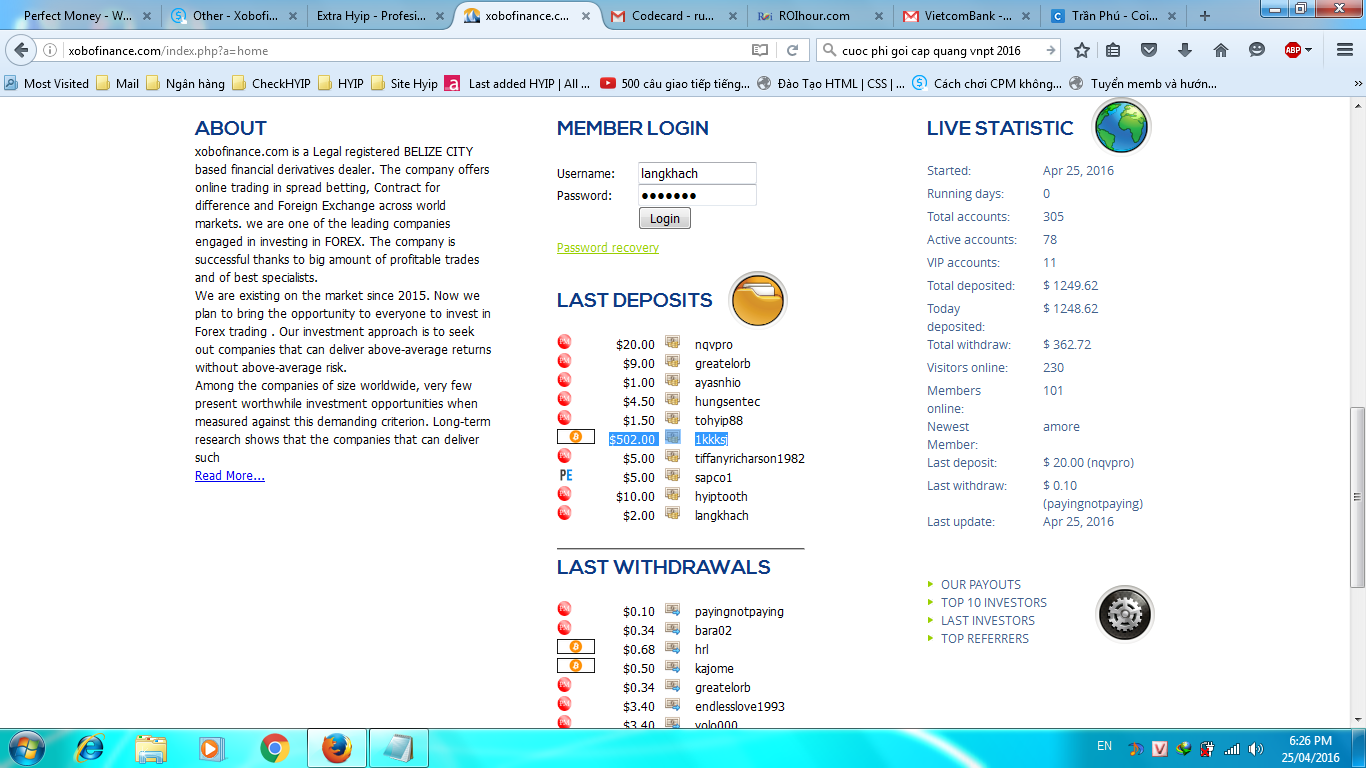Open the Windows Start menu
The image size is (1366, 768).
pos(25,748)
